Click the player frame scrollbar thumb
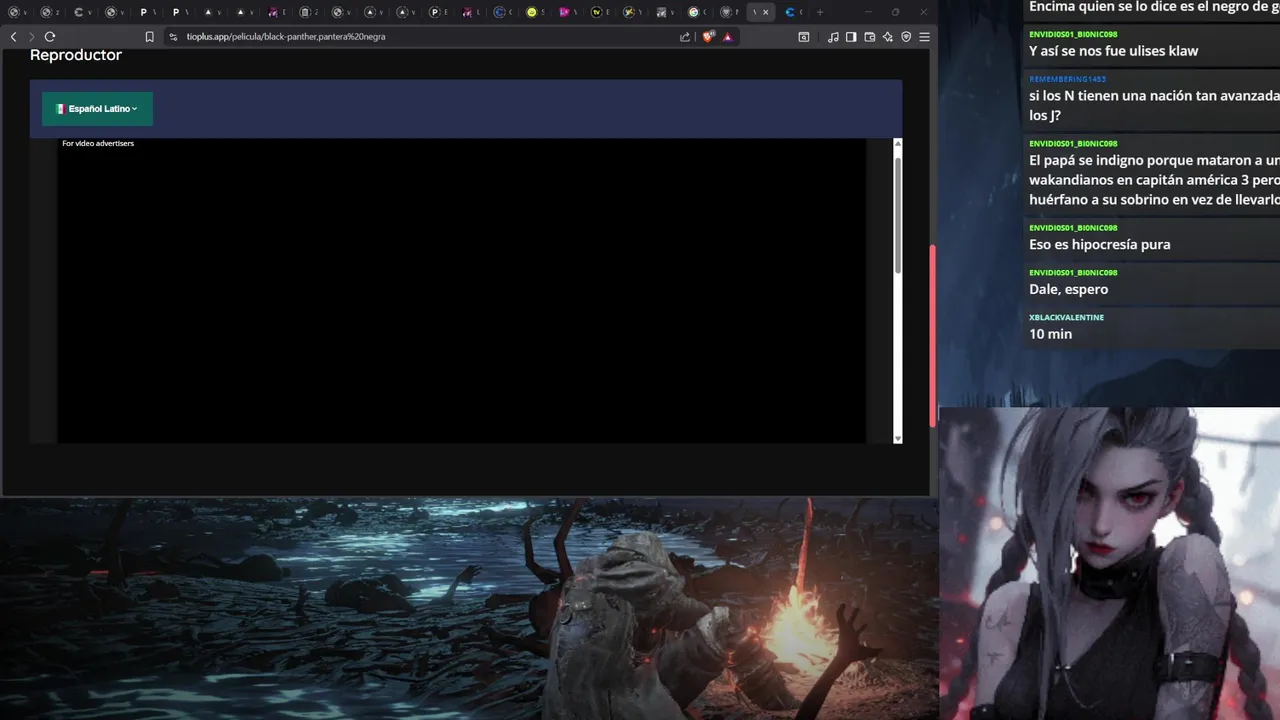Image resolution: width=1280 pixels, height=720 pixels. click(897, 213)
